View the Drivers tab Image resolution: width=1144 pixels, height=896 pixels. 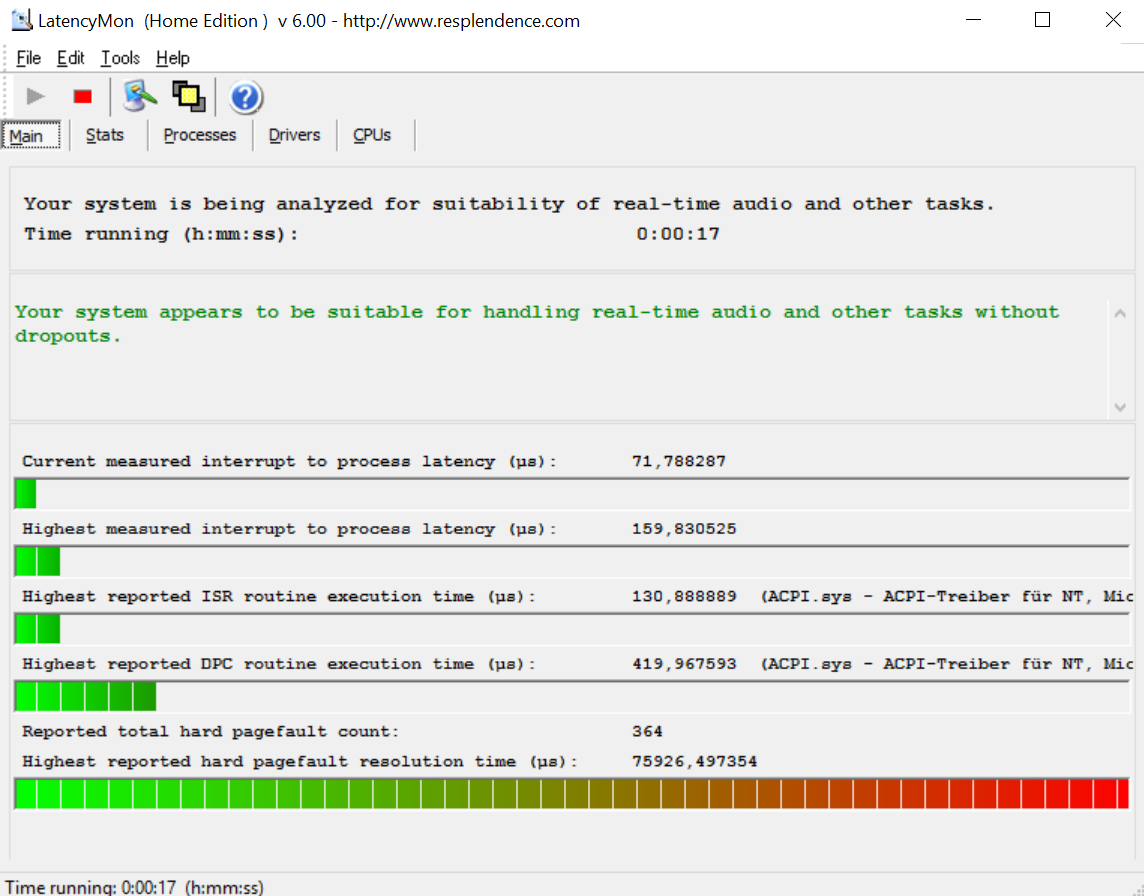pos(294,135)
